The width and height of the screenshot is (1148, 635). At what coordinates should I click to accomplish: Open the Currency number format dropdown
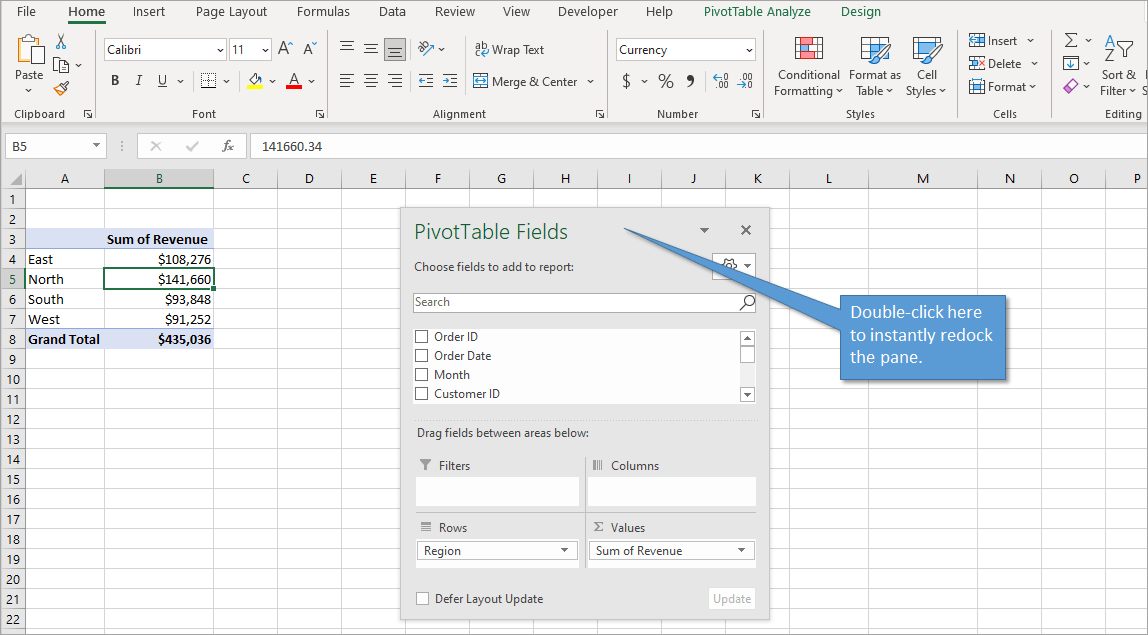[749, 50]
